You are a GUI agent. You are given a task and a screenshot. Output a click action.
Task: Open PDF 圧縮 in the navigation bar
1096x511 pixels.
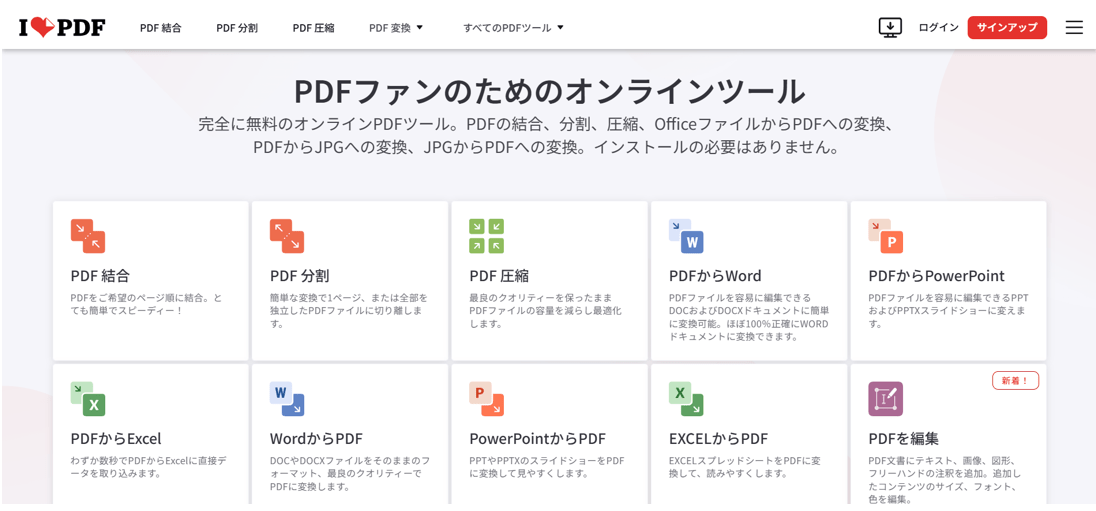click(313, 28)
